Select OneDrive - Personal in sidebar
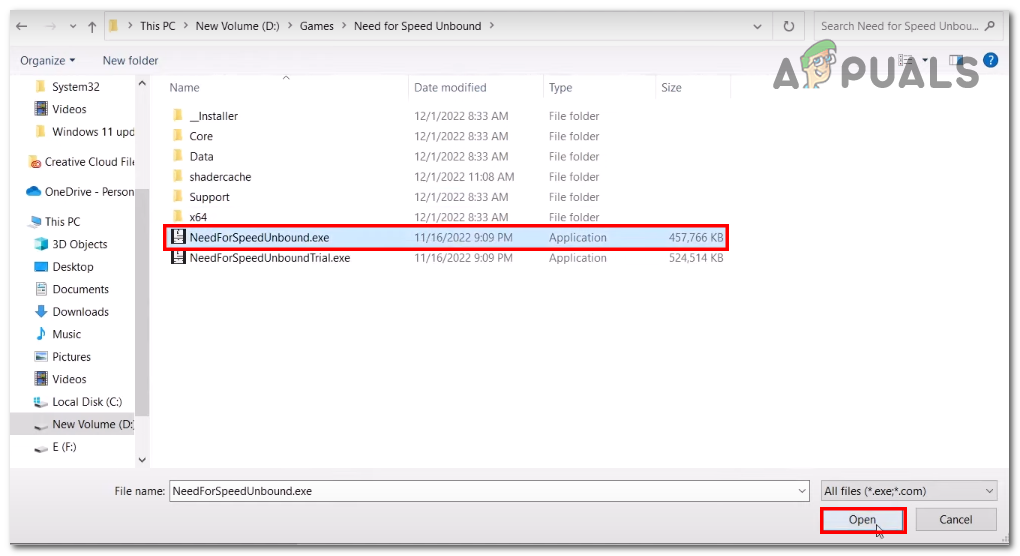This screenshot has width=1020, height=556. (x=89, y=192)
